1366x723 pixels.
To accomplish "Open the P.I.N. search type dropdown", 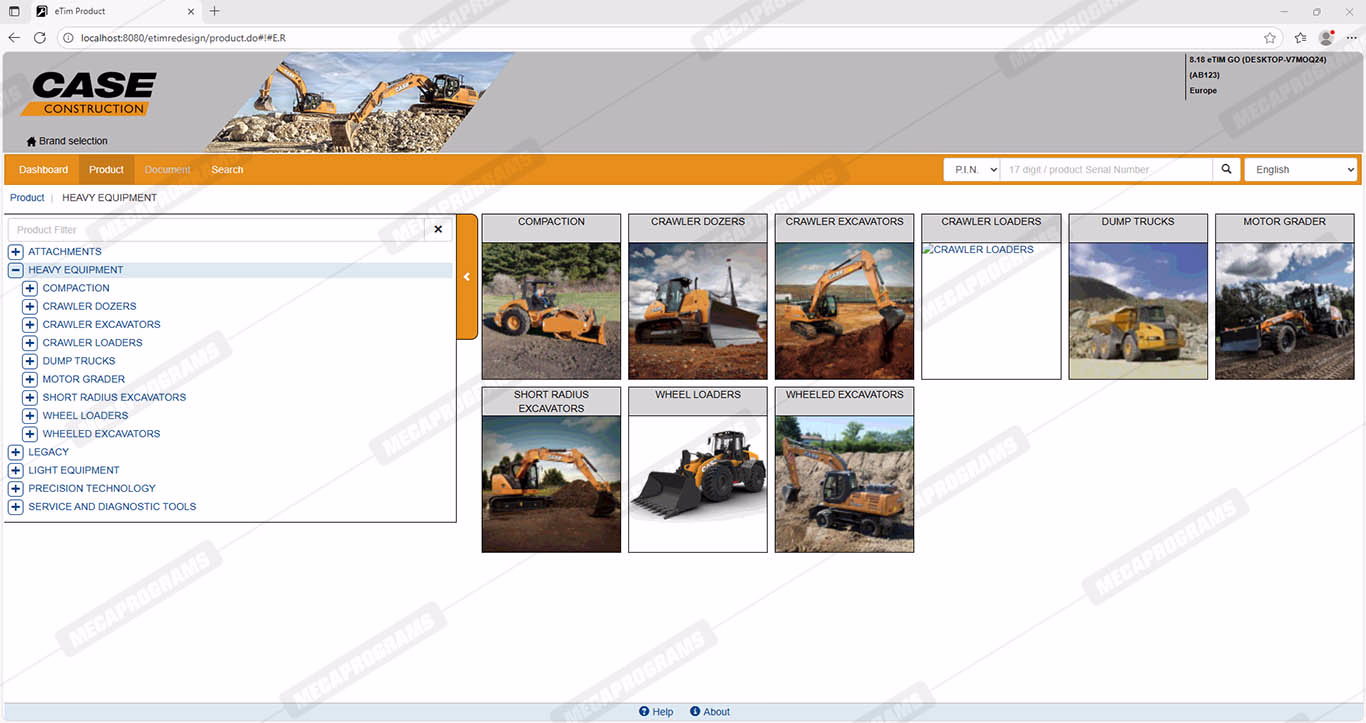I will click(971, 170).
